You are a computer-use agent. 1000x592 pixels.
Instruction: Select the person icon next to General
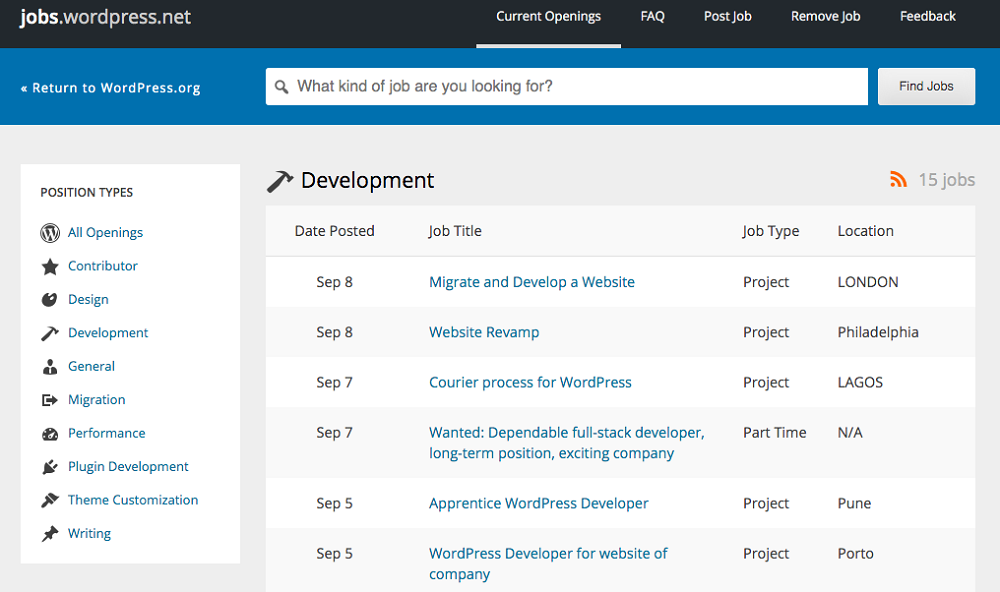pos(50,367)
